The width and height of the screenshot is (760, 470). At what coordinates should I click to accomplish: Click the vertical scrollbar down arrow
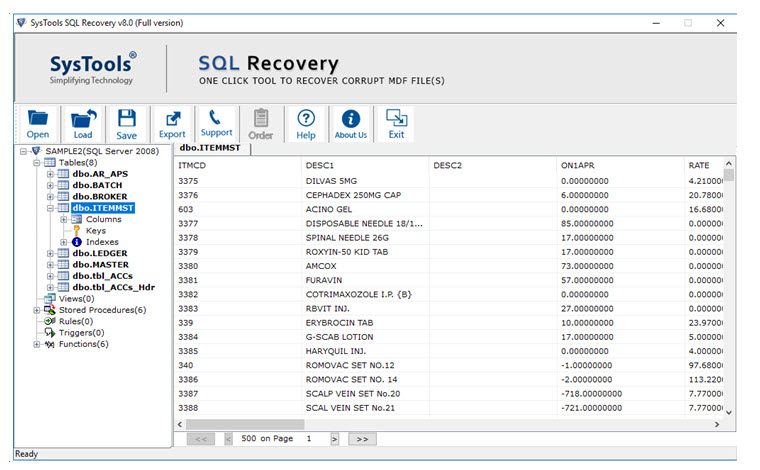click(728, 412)
